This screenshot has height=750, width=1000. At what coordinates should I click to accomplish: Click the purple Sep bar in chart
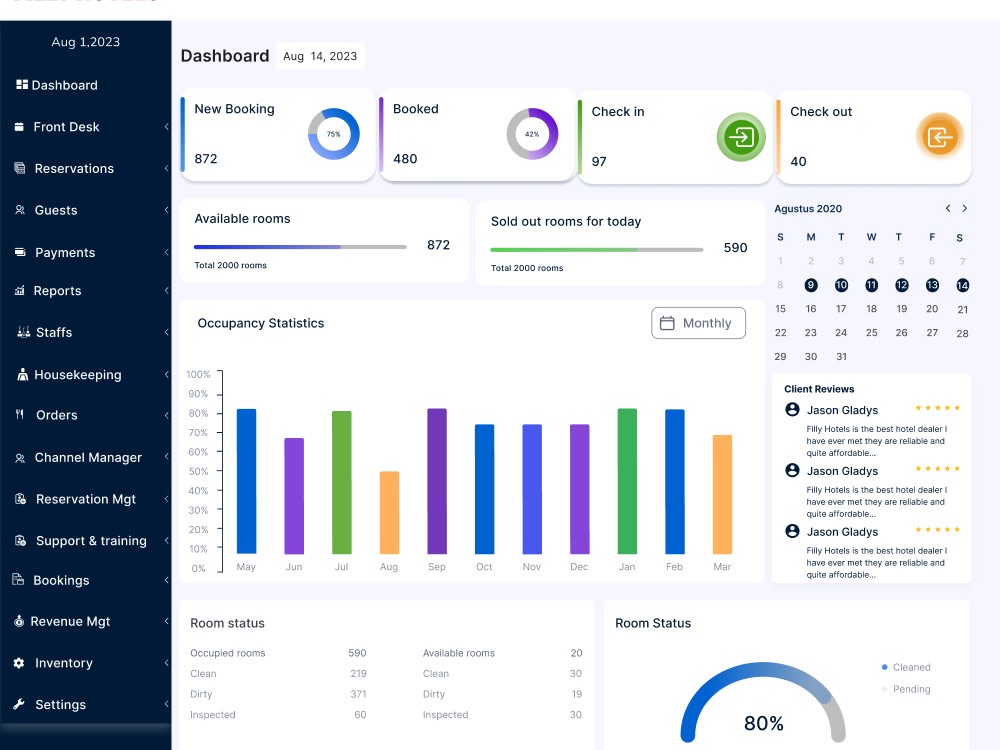(437, 482)
